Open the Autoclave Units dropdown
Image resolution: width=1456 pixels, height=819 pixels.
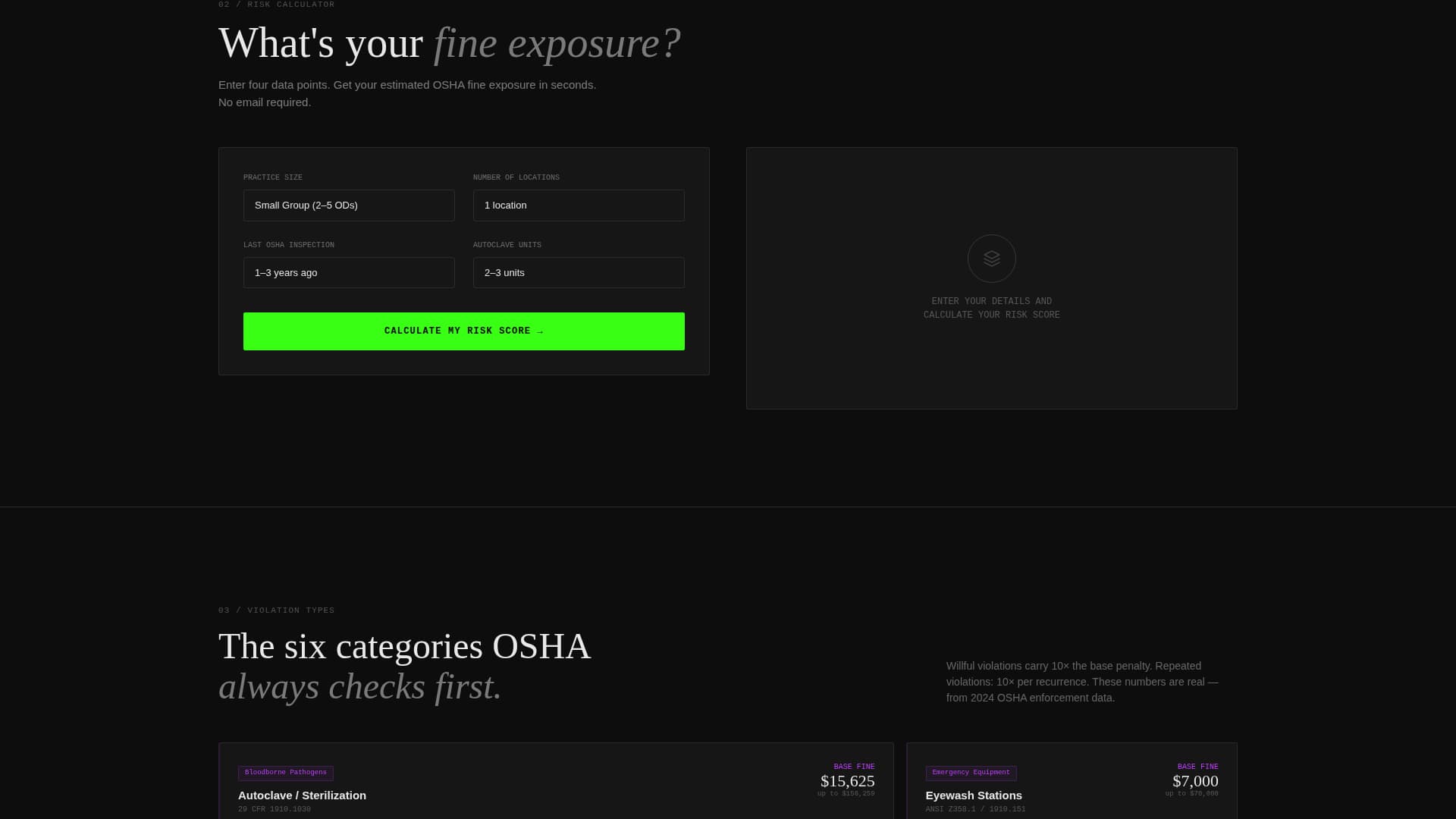pos(579,273)
